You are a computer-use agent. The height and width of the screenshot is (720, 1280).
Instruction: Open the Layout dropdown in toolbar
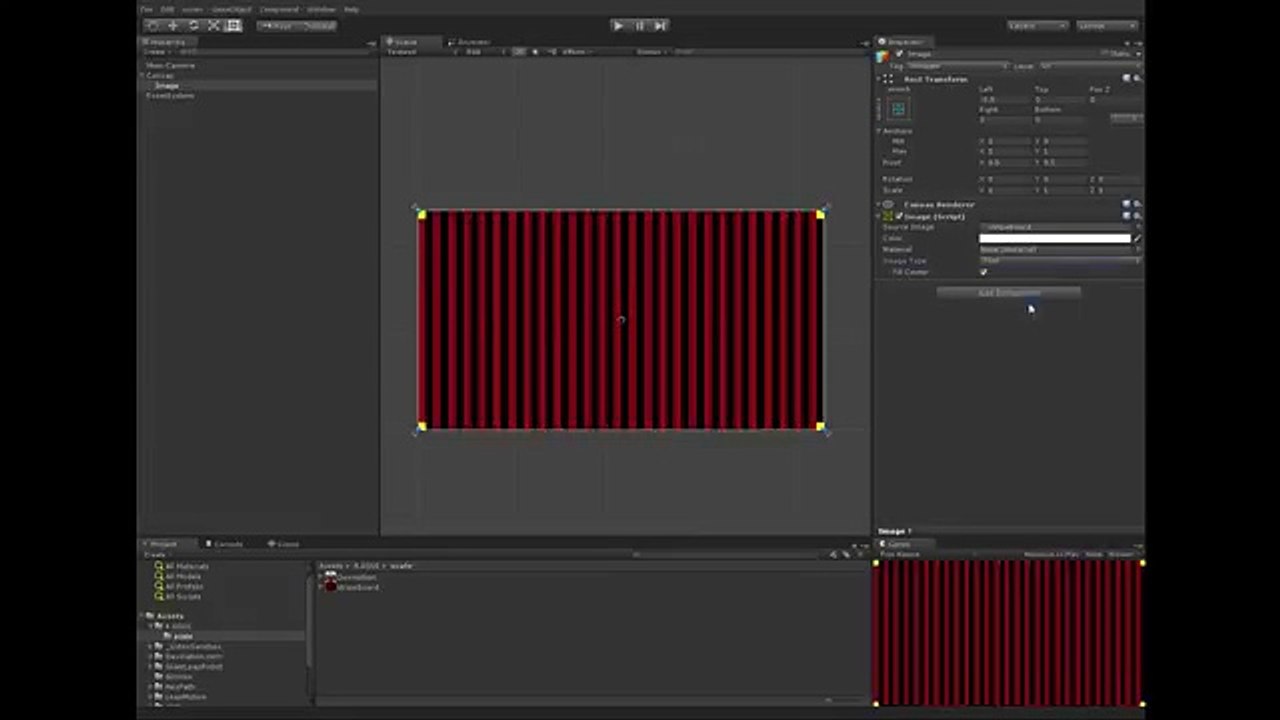tap(1107, 25)
